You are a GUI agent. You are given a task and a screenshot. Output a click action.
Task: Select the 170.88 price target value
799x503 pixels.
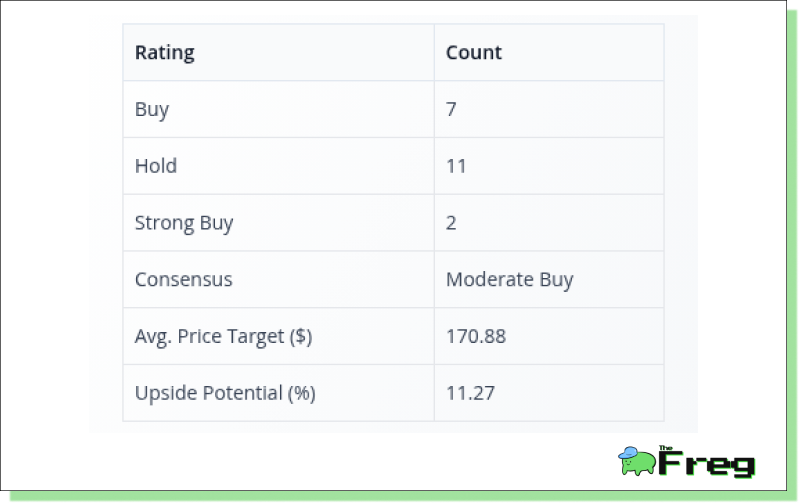[476, 337]
